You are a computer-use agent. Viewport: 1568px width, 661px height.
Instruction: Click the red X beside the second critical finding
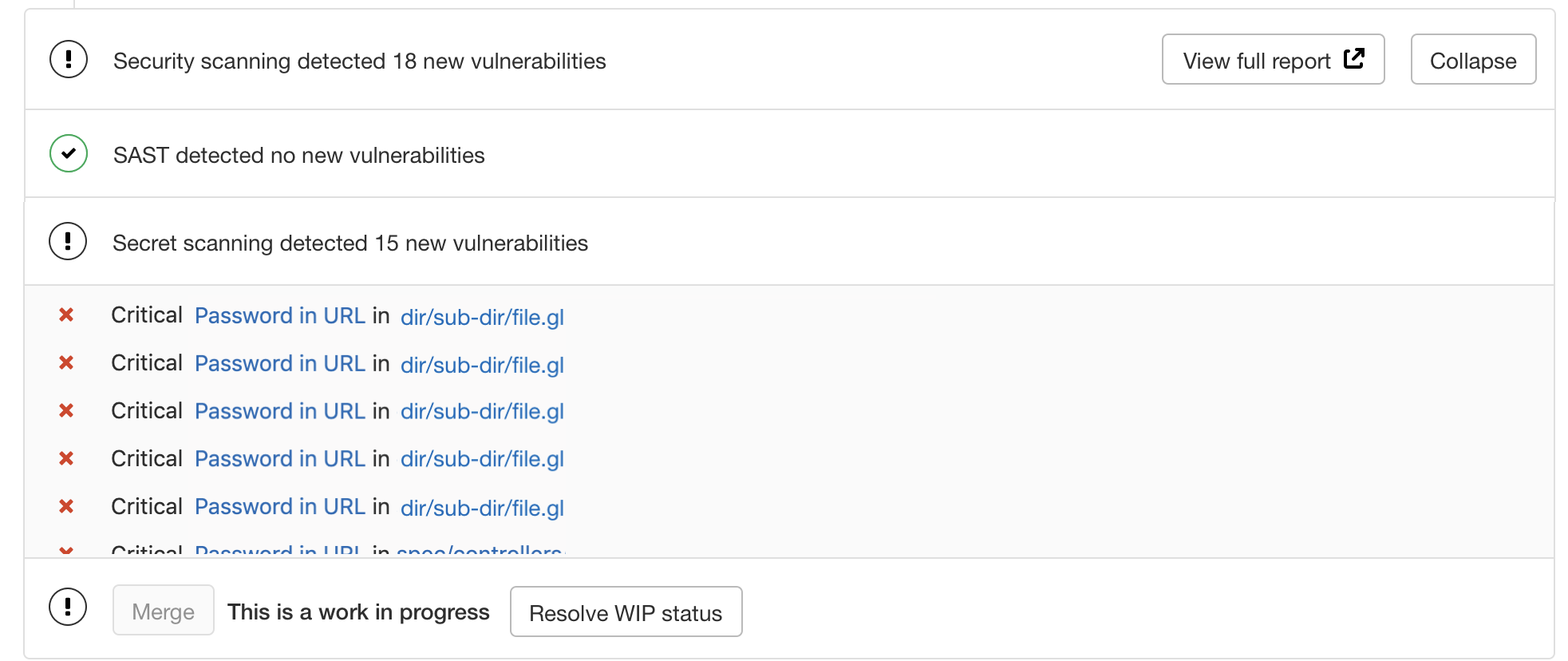coord(66,363)
